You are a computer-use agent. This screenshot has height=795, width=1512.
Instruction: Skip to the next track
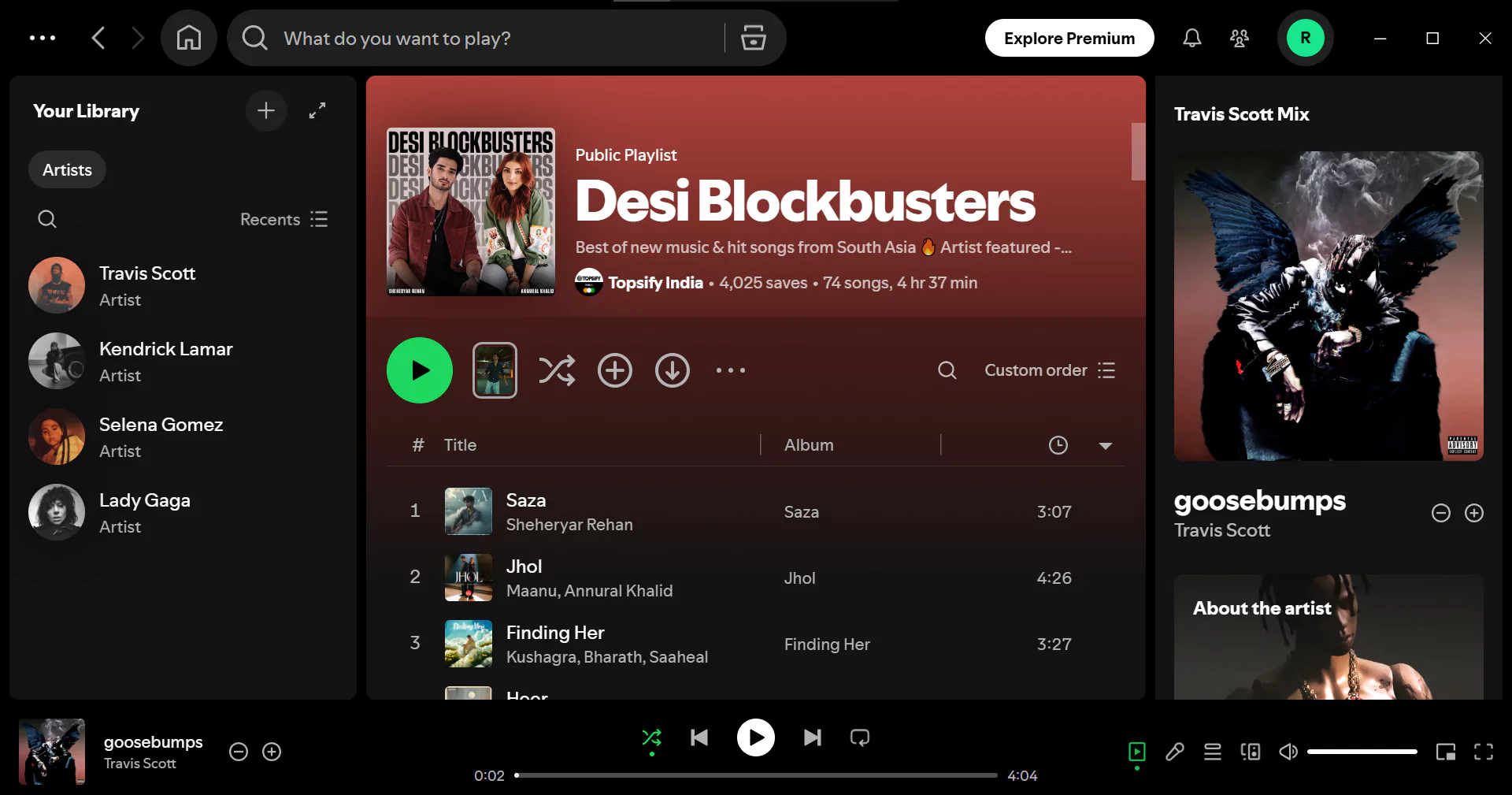pos(813,737)
